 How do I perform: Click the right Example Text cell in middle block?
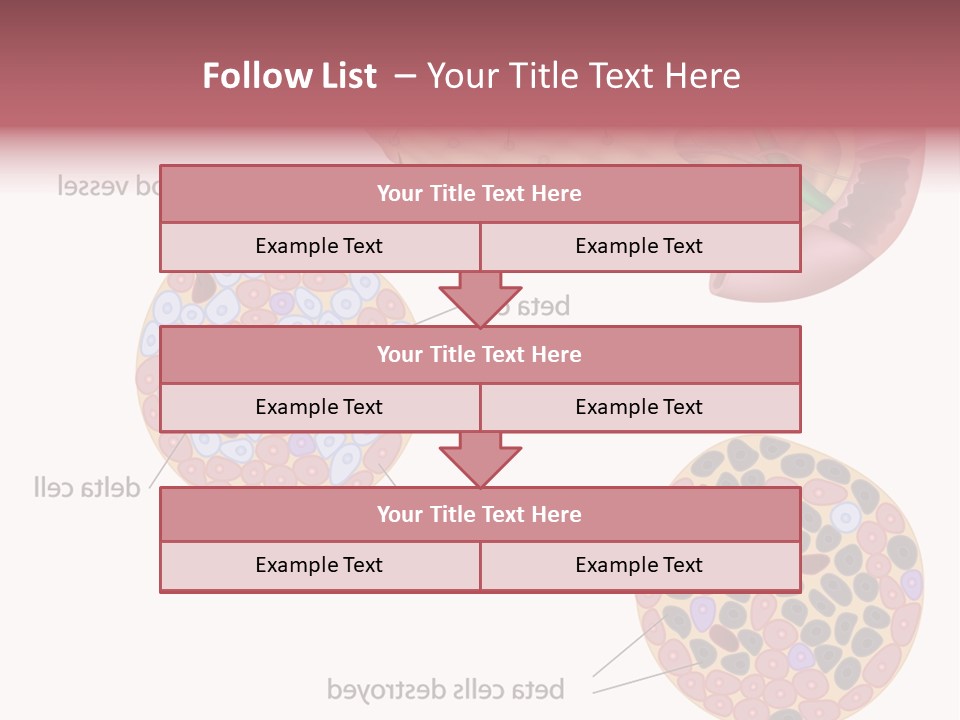point(640,407)
